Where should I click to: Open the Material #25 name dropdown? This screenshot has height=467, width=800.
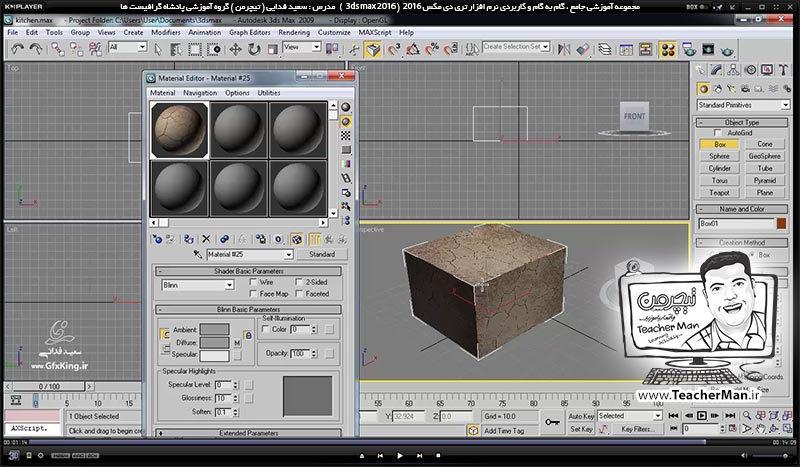pos(288,254)
